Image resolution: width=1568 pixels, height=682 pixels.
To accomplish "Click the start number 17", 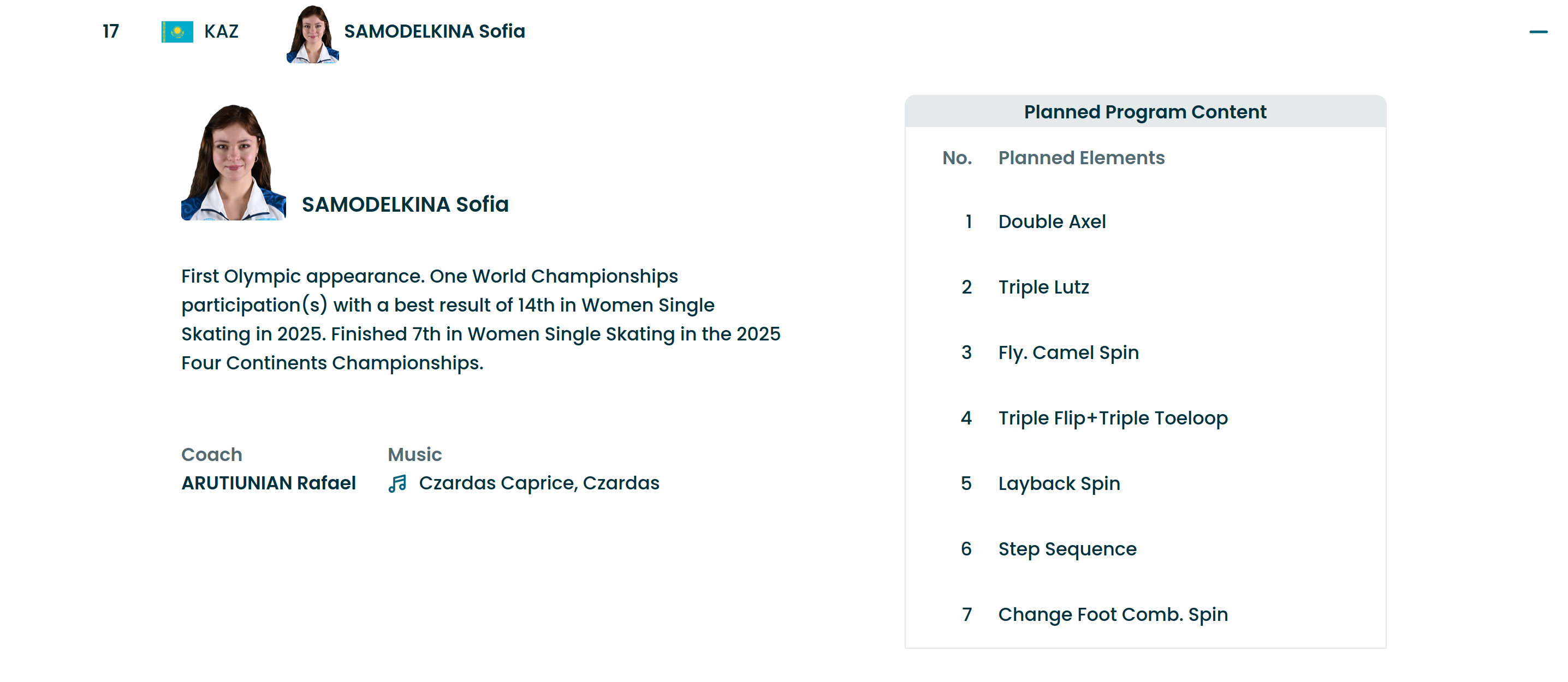I will [x=111, y=32].
